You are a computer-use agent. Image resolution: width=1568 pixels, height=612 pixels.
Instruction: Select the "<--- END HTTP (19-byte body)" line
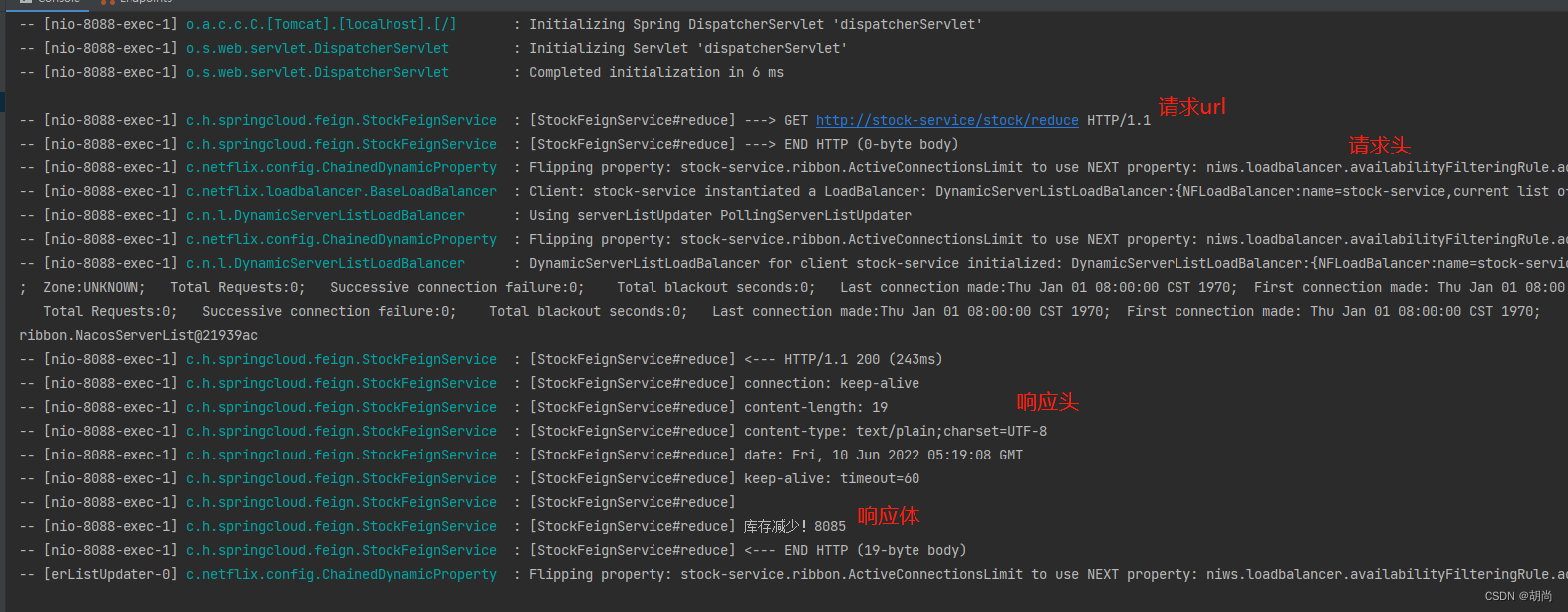(x=856, y=550)
